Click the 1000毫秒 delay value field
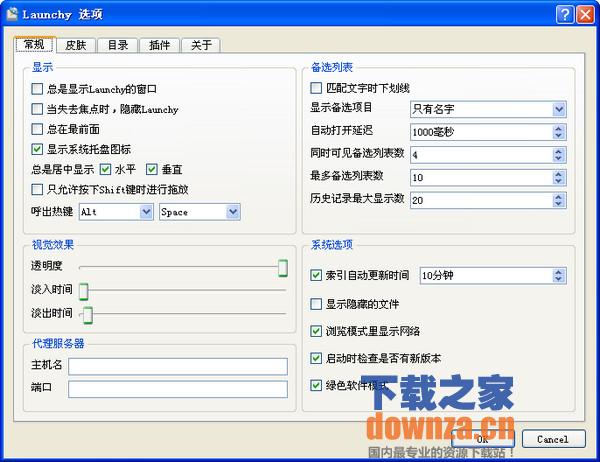 [x=481, y=132]
